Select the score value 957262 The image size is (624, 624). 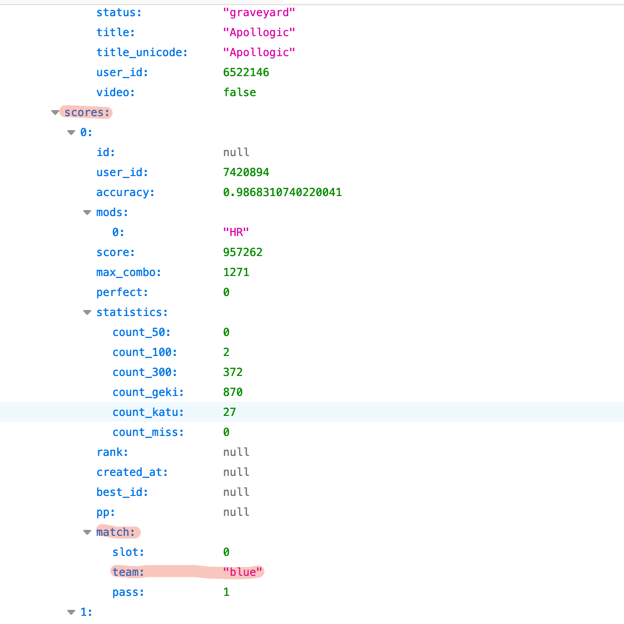[243, 252]
